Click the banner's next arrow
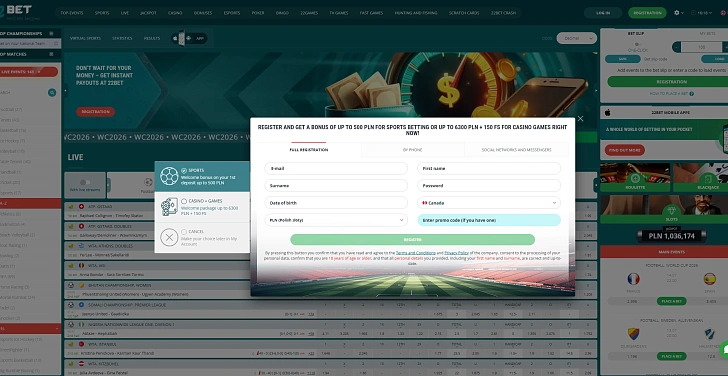The image size is (728, 376). pyautogui.click(x=596, y=91)
